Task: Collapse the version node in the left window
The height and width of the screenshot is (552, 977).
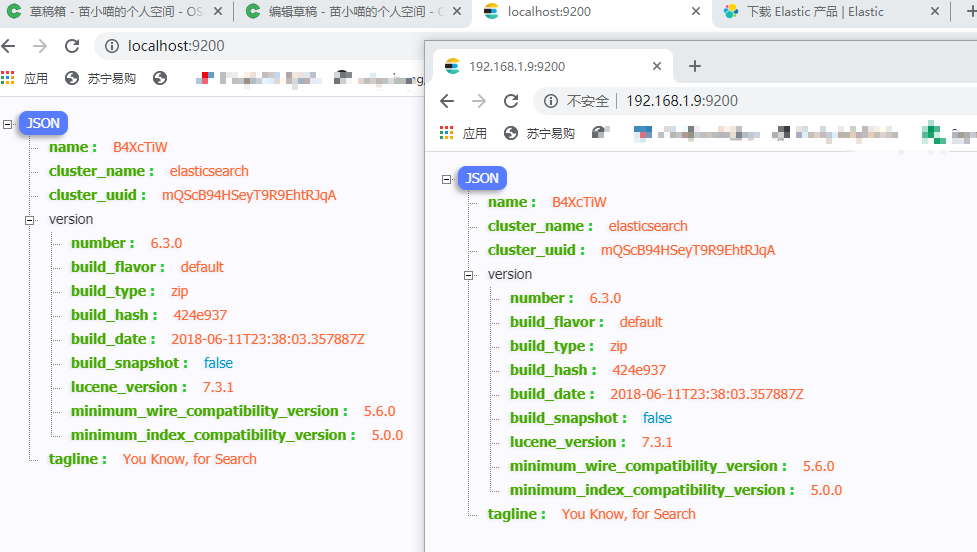Action: point(29,220)
